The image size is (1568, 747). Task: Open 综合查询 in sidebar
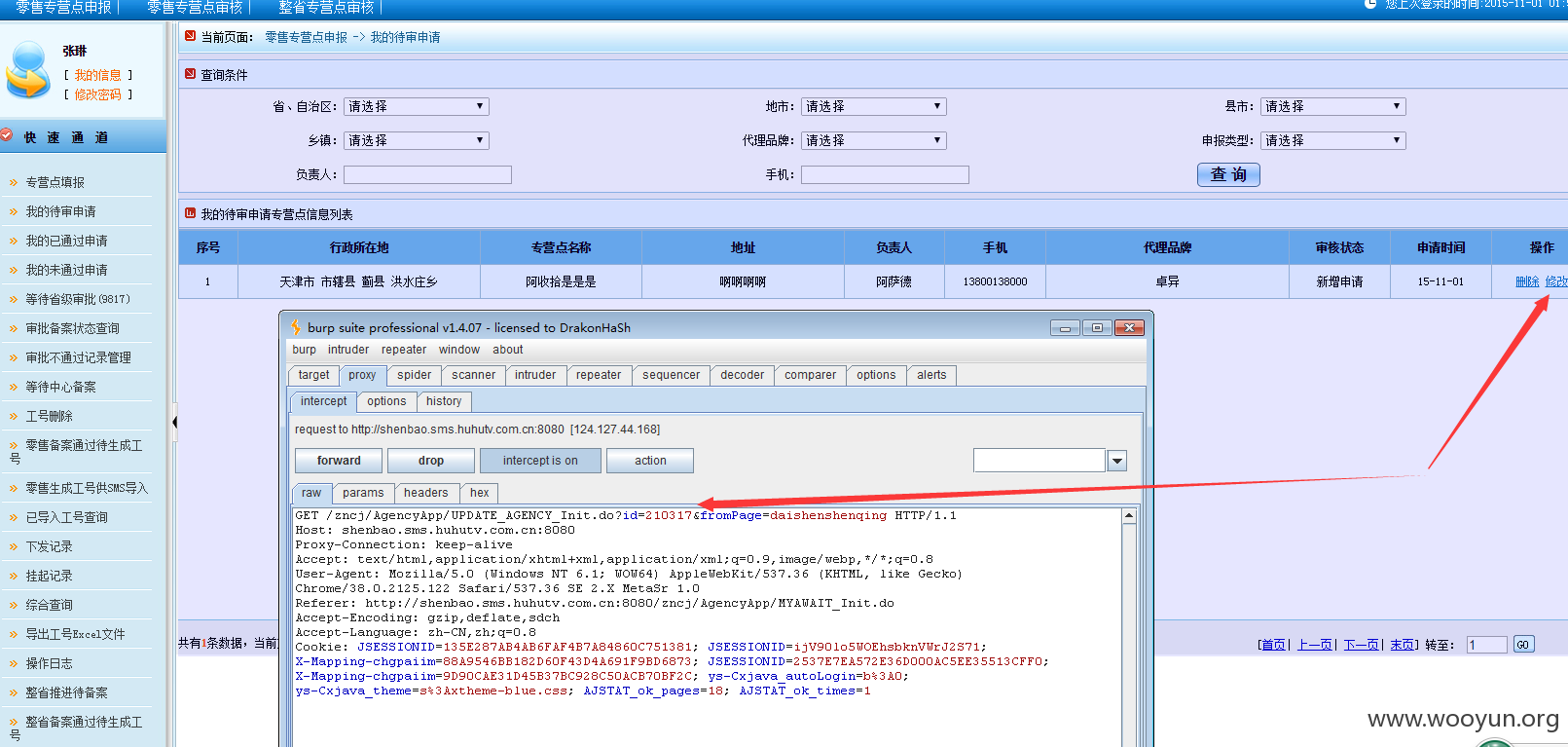[x=49, y=605]
